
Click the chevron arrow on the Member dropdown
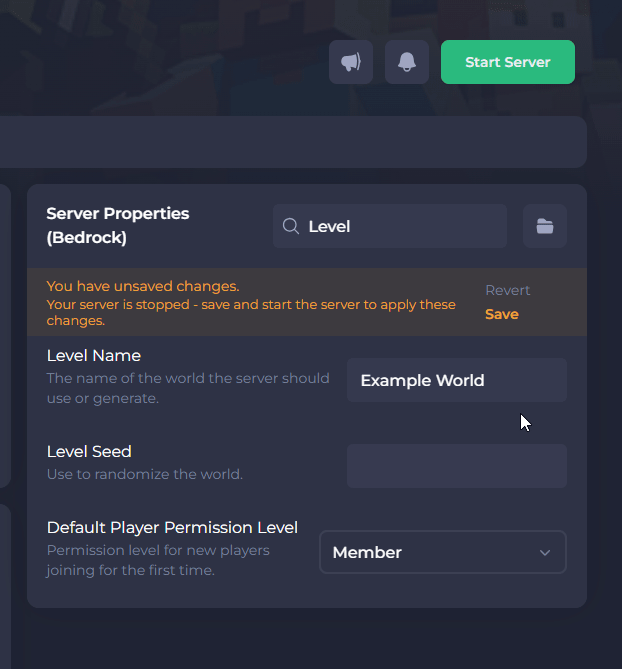tap(545, 553)
